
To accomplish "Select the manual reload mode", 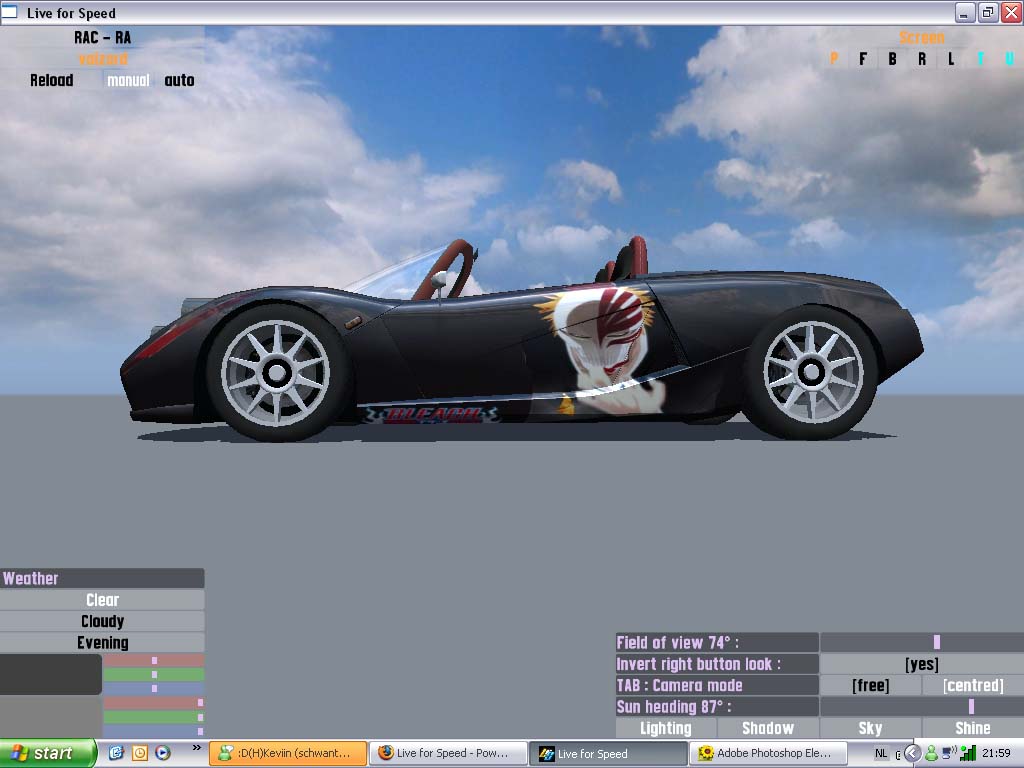I will (x=128, y=80).
